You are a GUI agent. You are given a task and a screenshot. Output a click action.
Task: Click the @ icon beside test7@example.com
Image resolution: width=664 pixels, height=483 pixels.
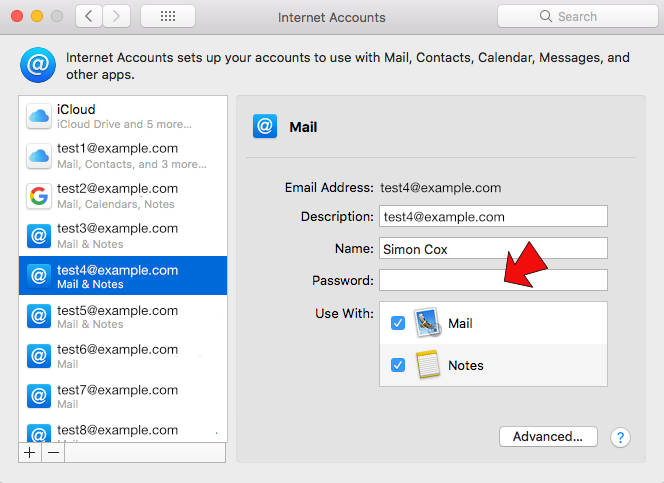click(x=39, y=396)
